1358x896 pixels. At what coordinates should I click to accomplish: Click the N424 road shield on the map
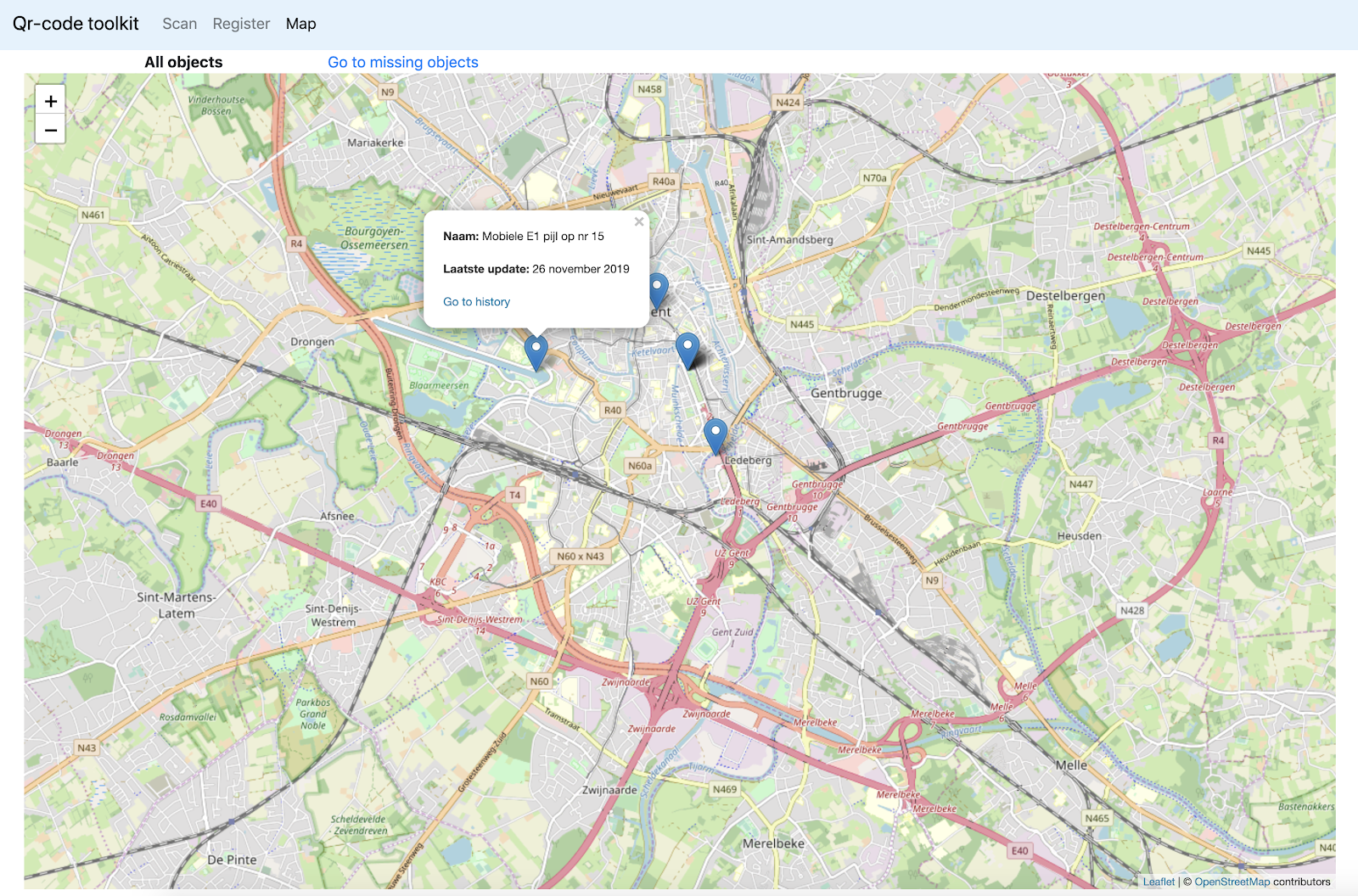[788, 103]
